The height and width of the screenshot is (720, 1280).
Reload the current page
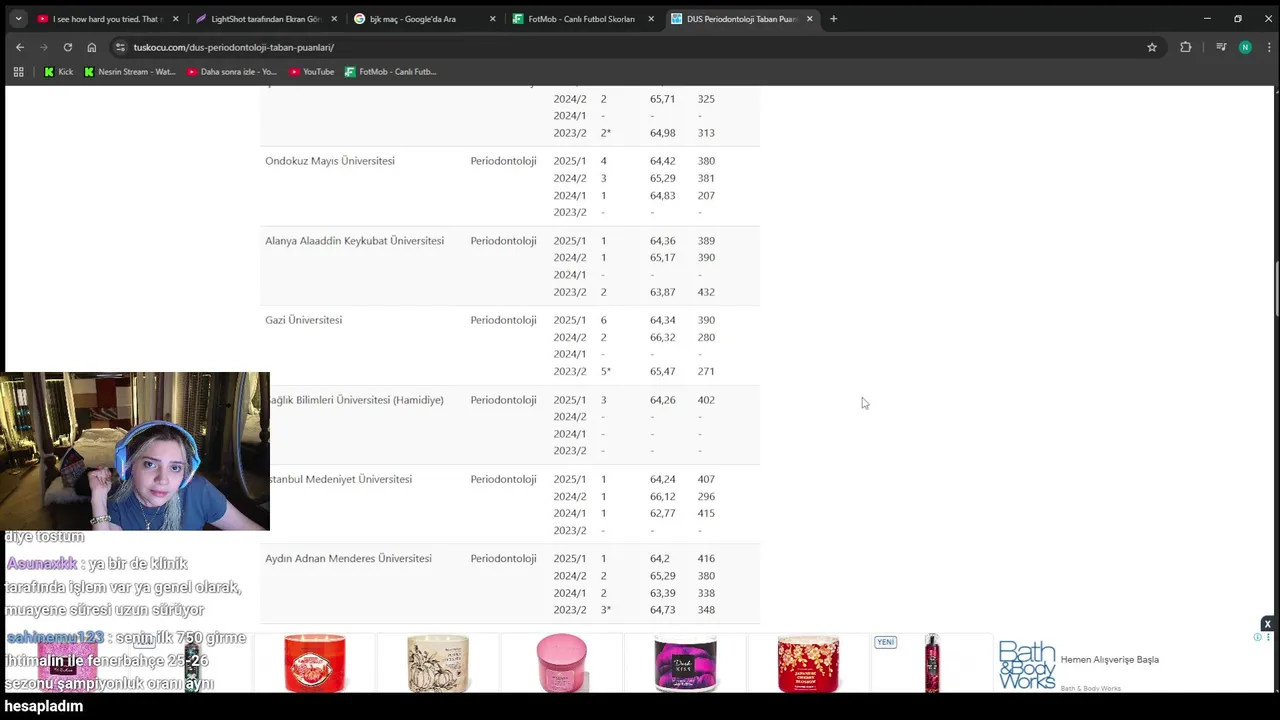coord(67,47)
